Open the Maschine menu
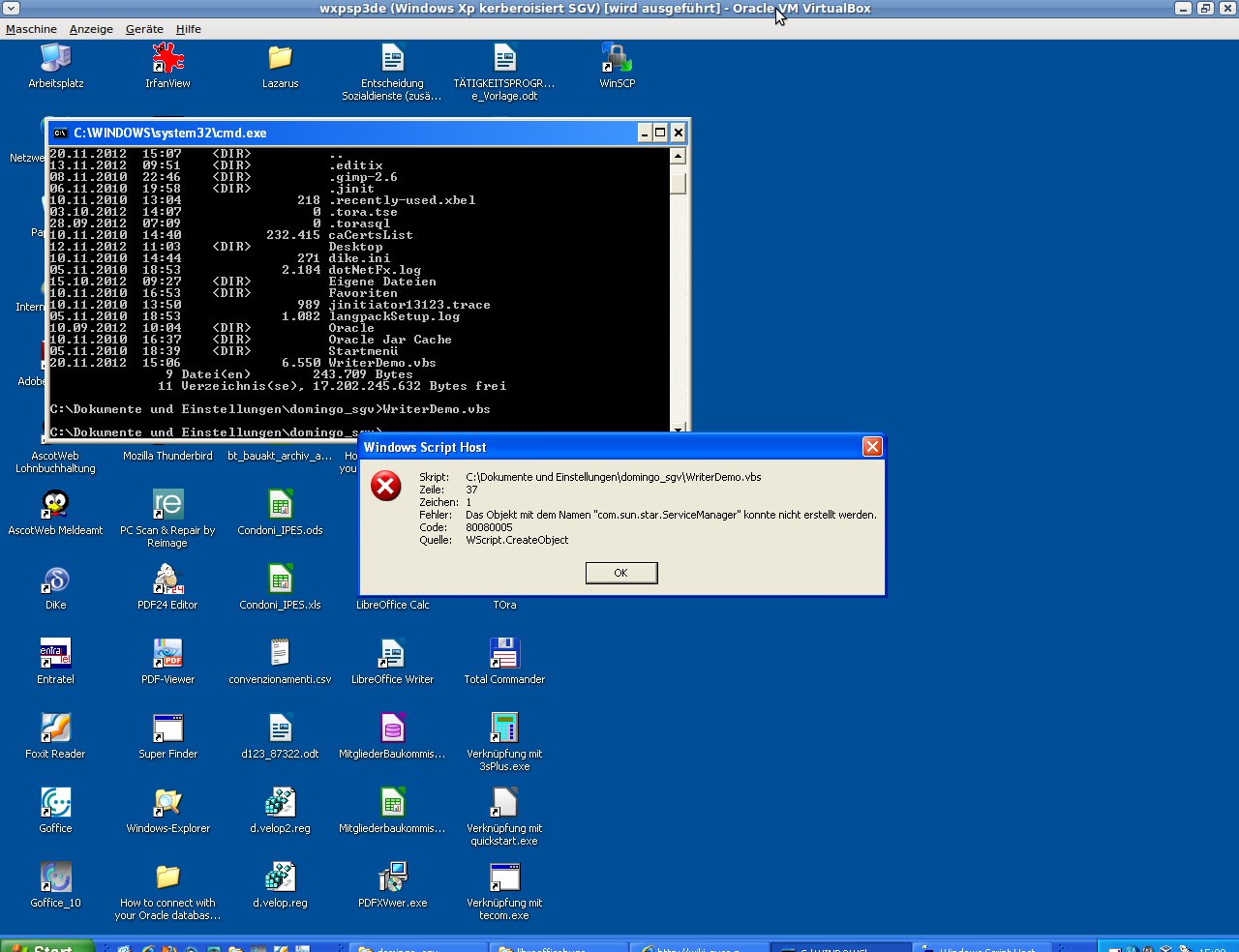This screenshot has width=1239, height=952. point(31,29)
